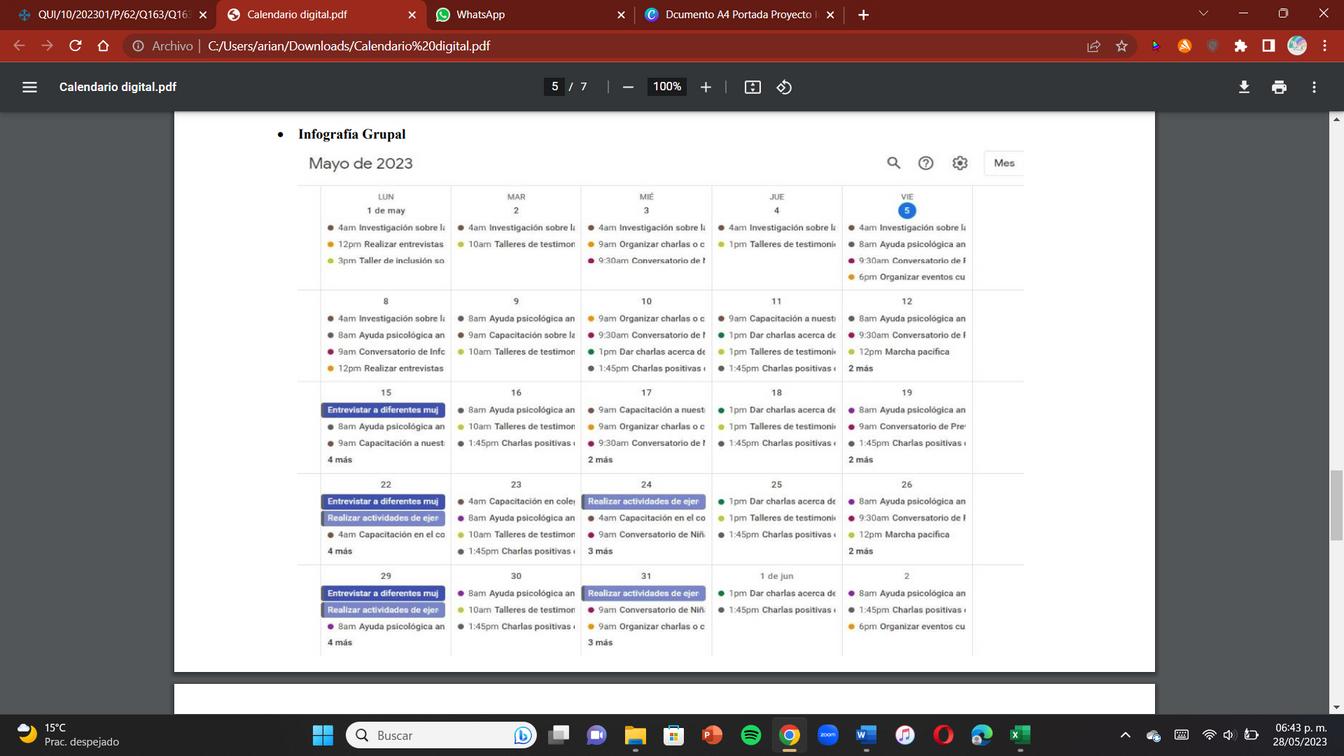
Task: Open PowerPoint from the taskbar
Action: (x=712, y=735)
